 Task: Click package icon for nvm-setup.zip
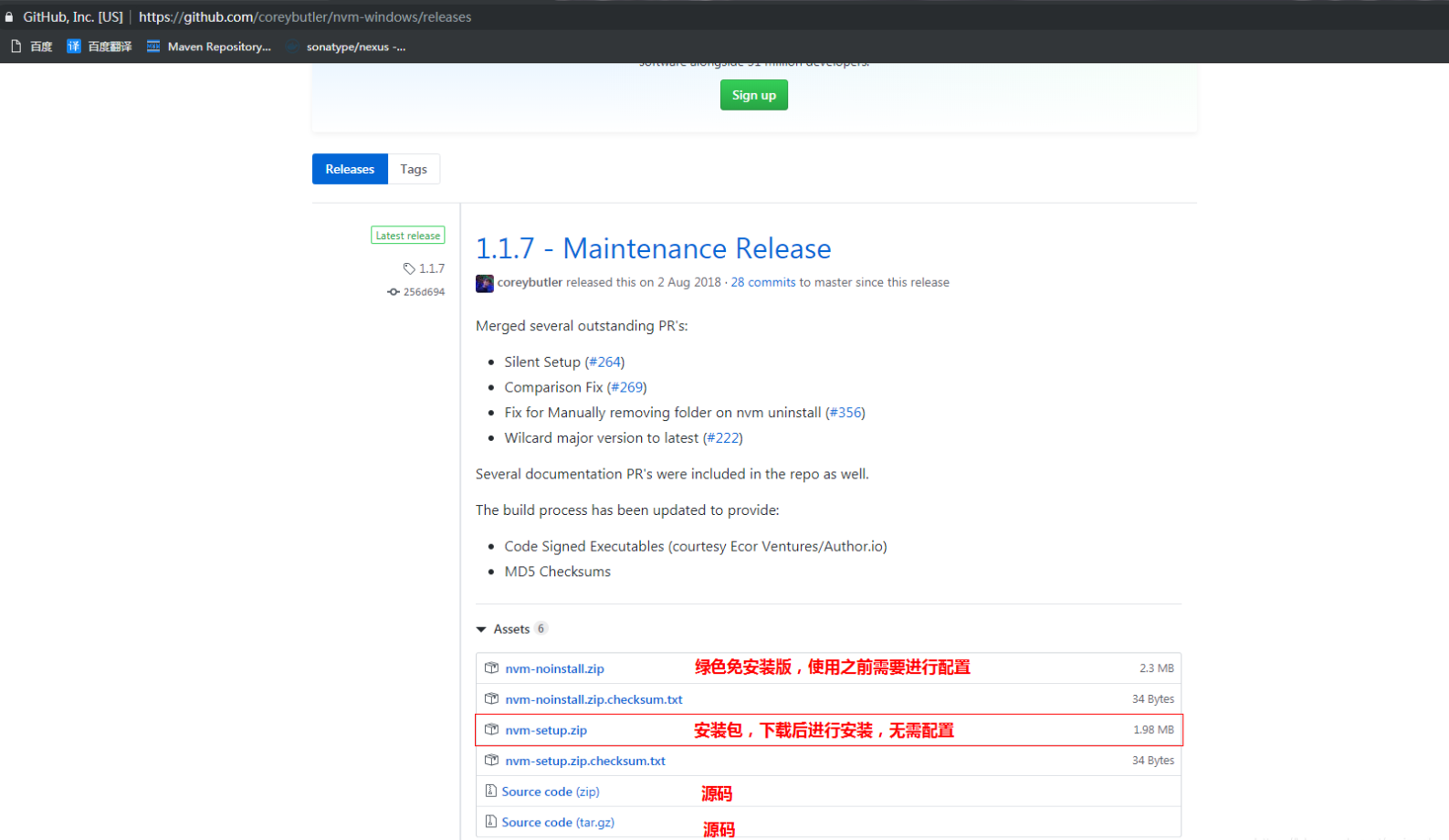[491, 730]
